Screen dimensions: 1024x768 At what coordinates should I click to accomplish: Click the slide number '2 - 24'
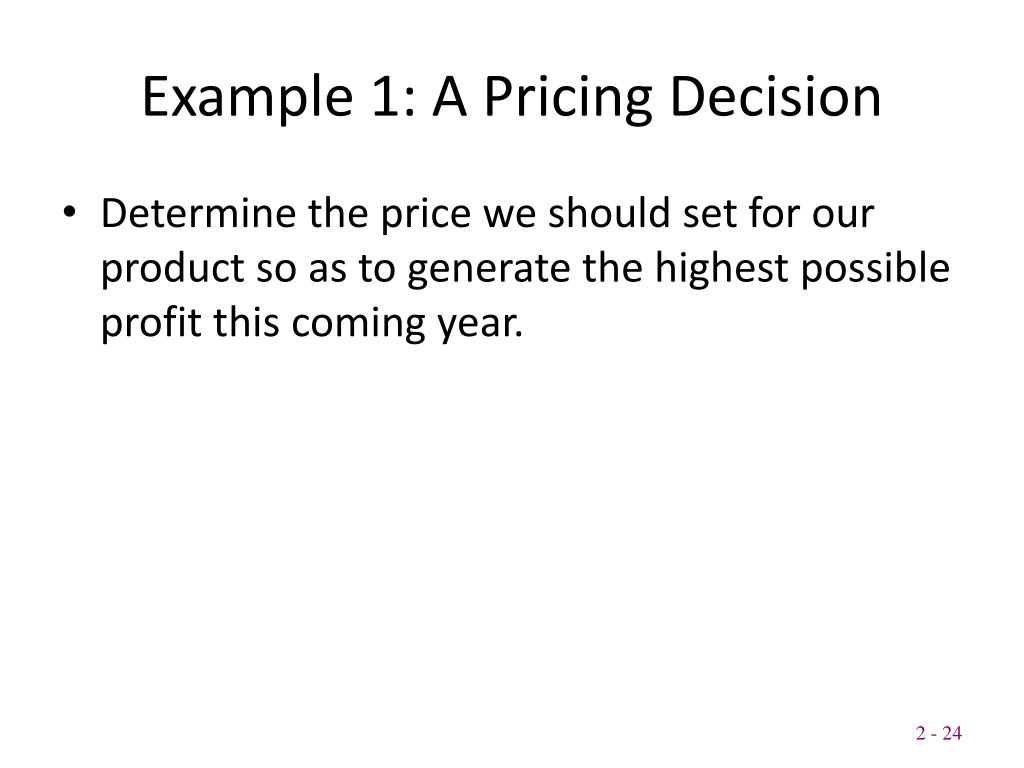tap(938, 733)
